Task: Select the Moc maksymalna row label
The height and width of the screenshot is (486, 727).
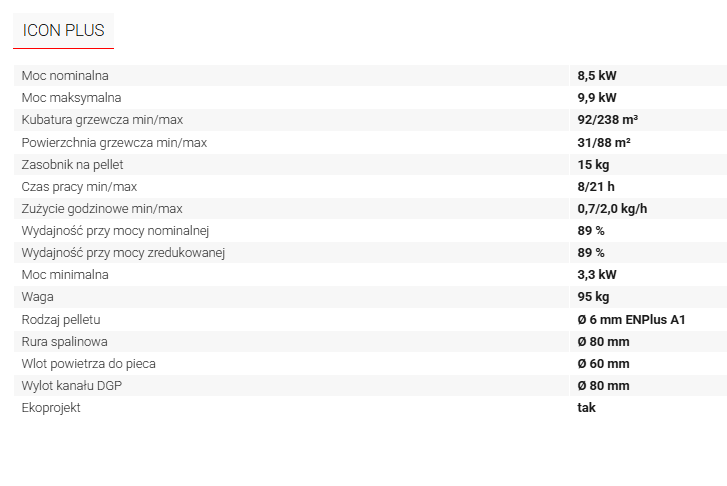Action: point(71,98)
